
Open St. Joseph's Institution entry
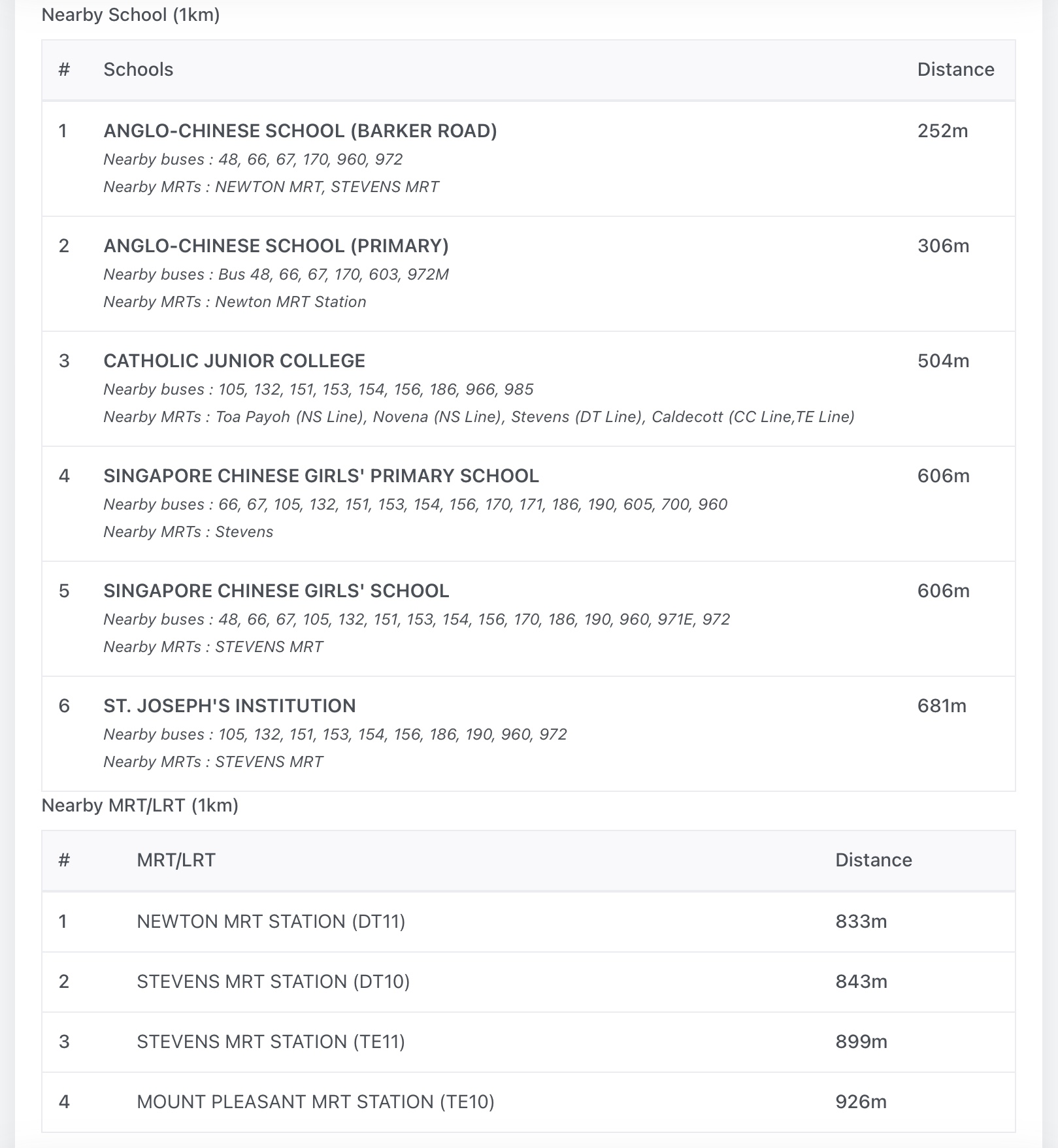229,706
